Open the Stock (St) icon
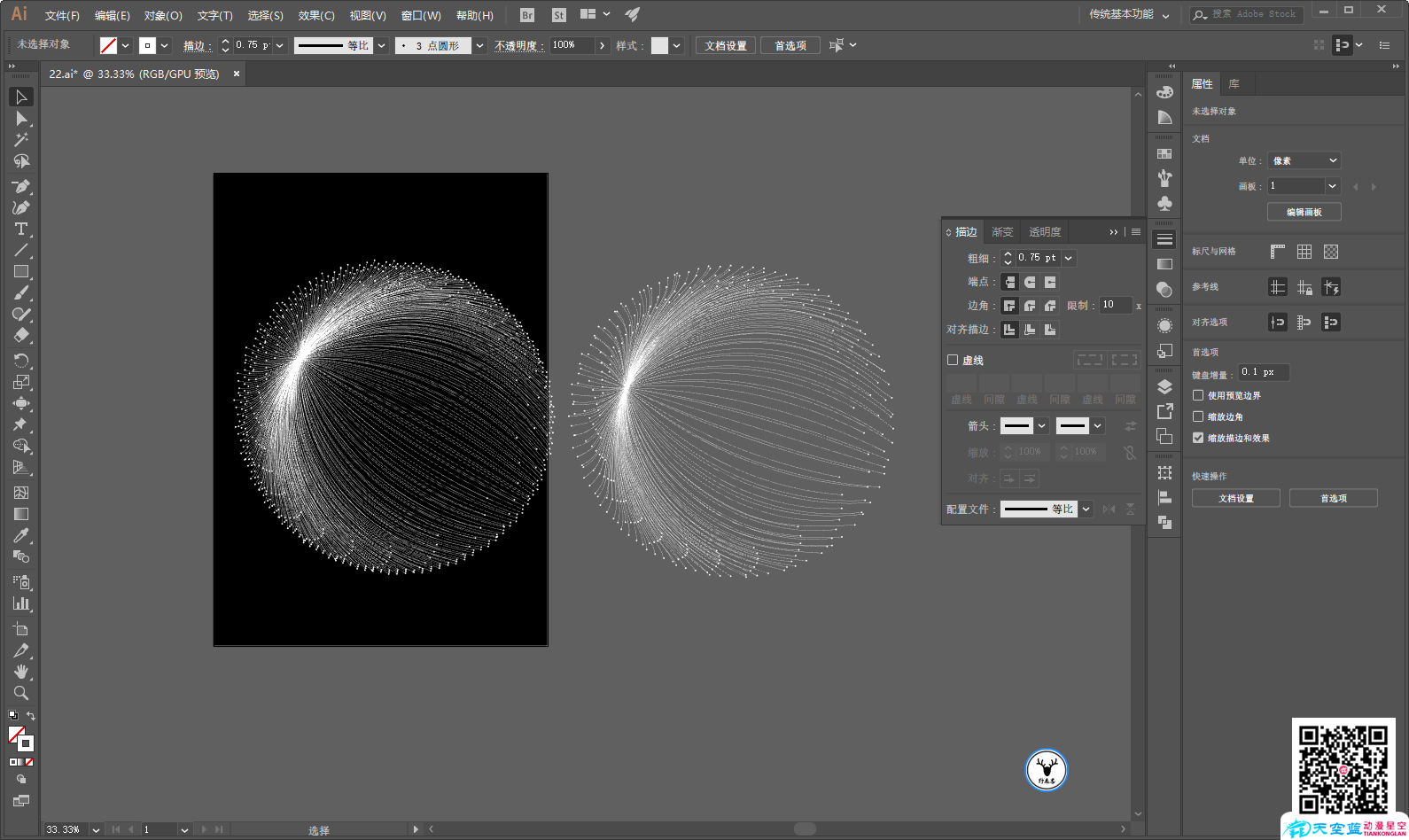 click(558, 15)
